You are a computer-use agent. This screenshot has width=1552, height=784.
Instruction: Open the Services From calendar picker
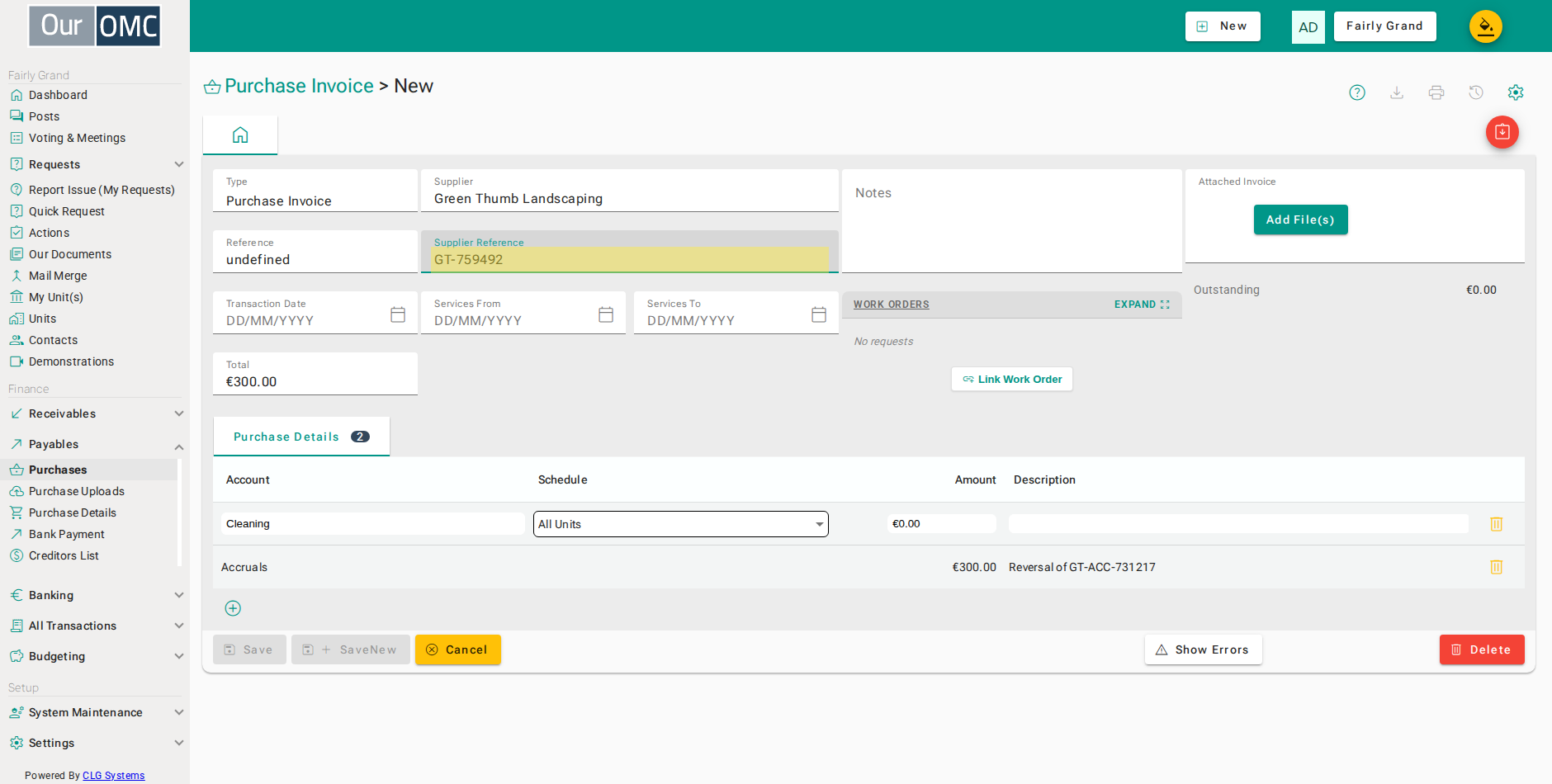[606, 314]
